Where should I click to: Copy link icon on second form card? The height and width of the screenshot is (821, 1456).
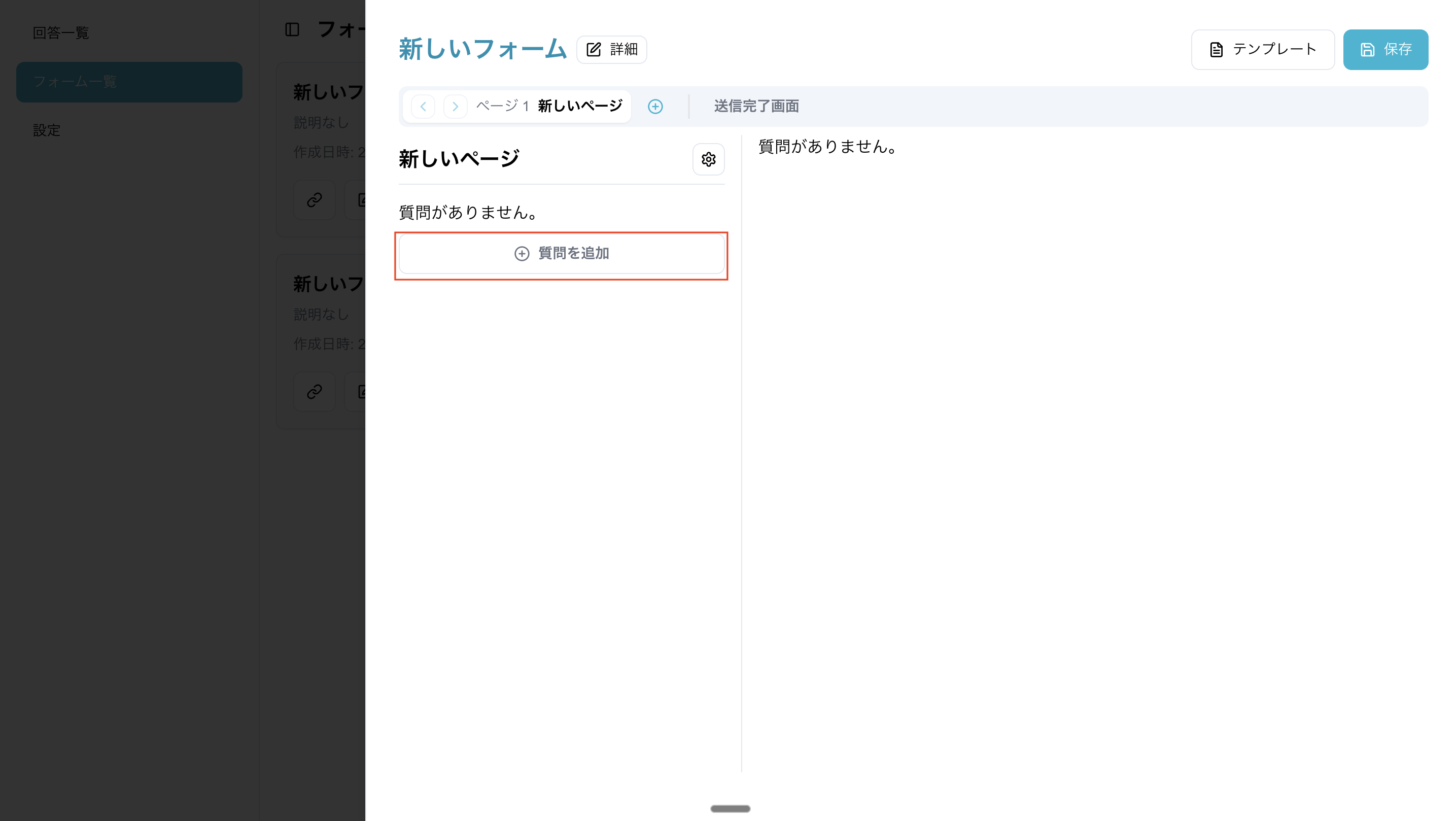click(314, 391)
